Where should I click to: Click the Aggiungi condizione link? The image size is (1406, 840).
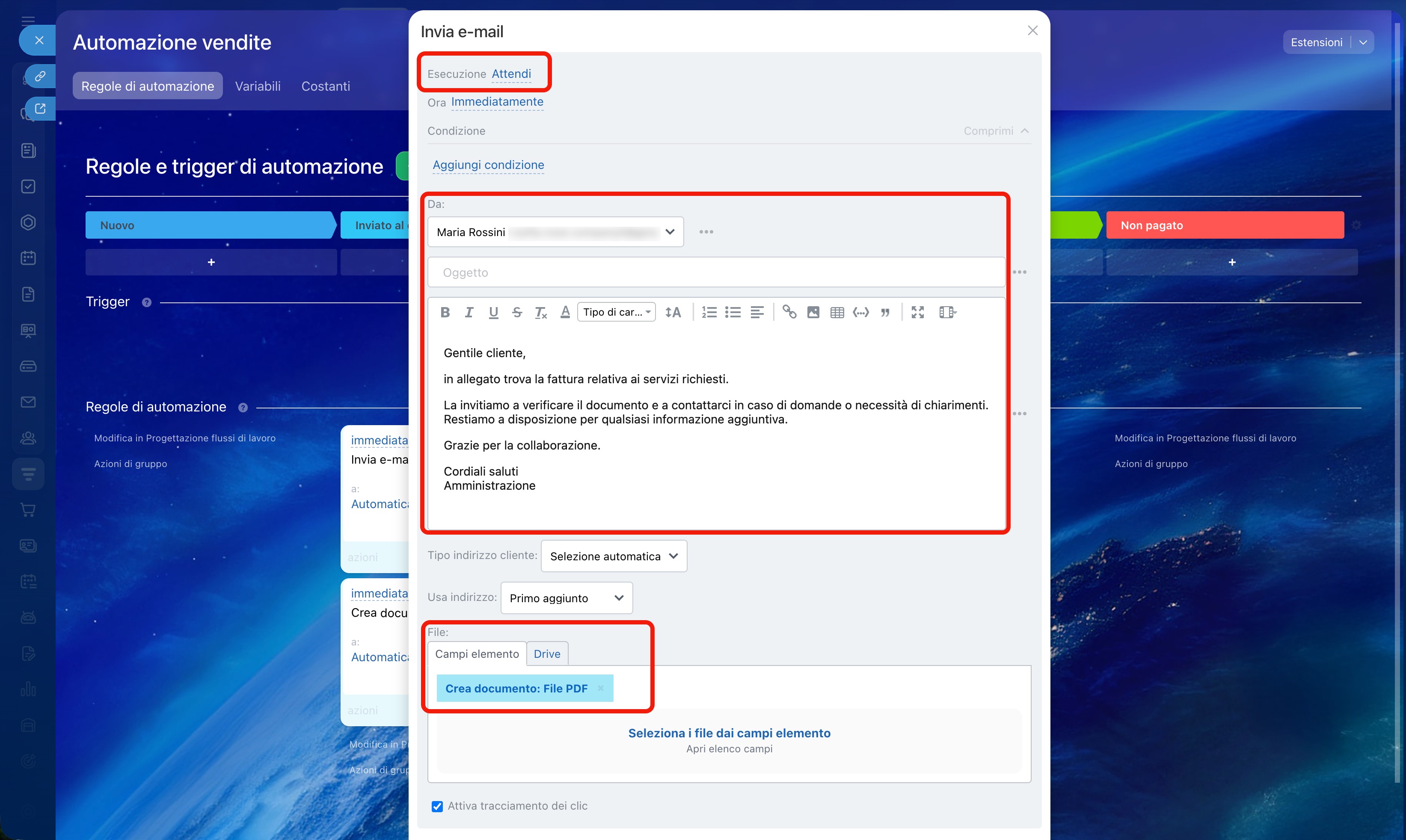coord(488,165)
